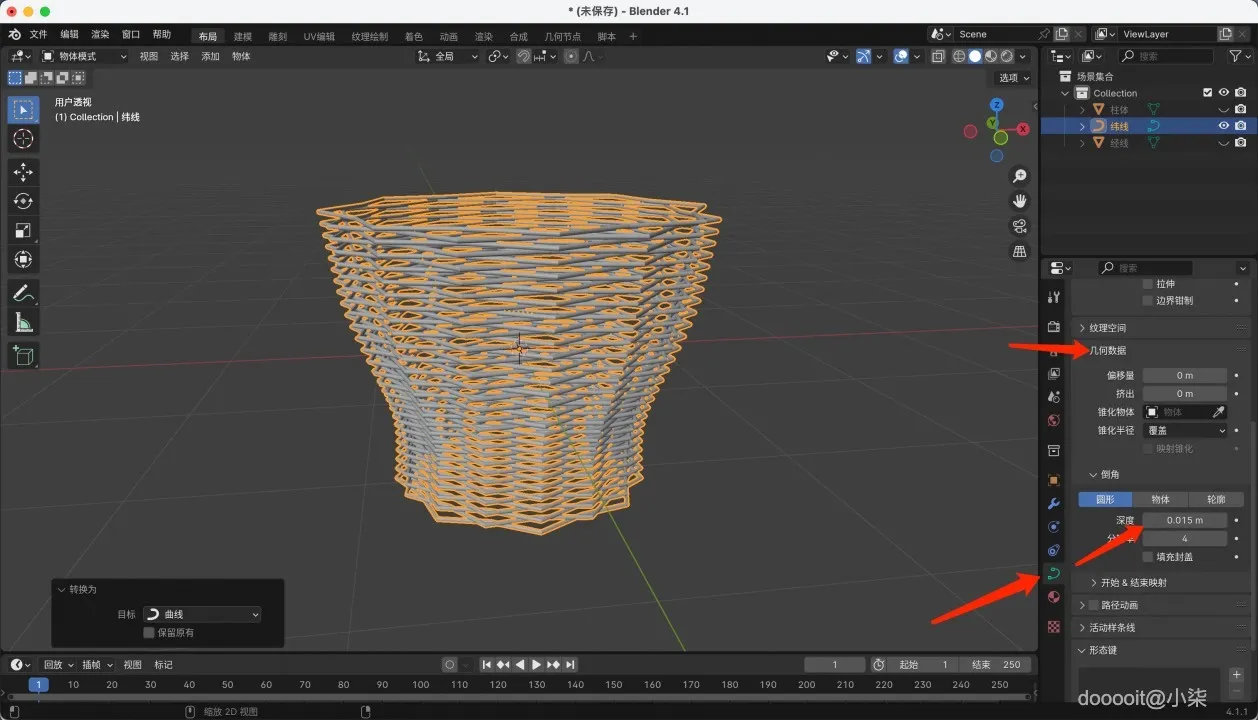Select the 物体 bevel mode button
This screenshot has height=720, width=1258.
pos(1160,499)
